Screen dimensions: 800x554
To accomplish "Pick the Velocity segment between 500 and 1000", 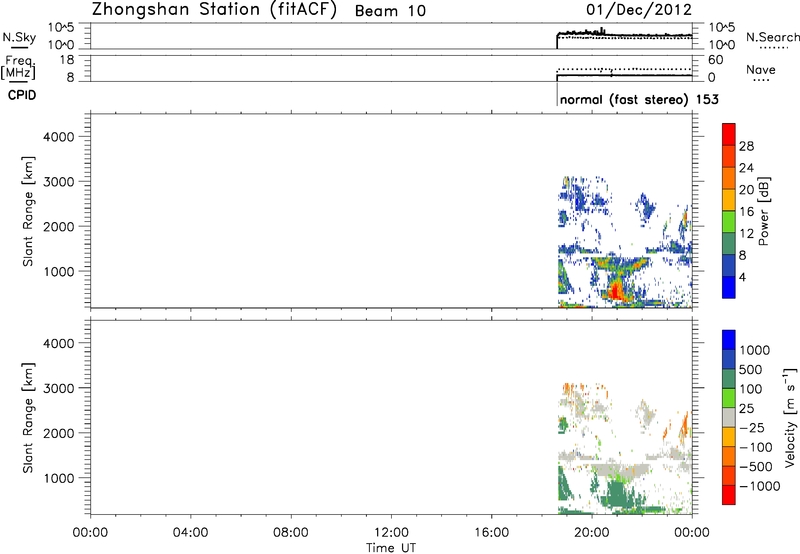I will tap(729, 359).
